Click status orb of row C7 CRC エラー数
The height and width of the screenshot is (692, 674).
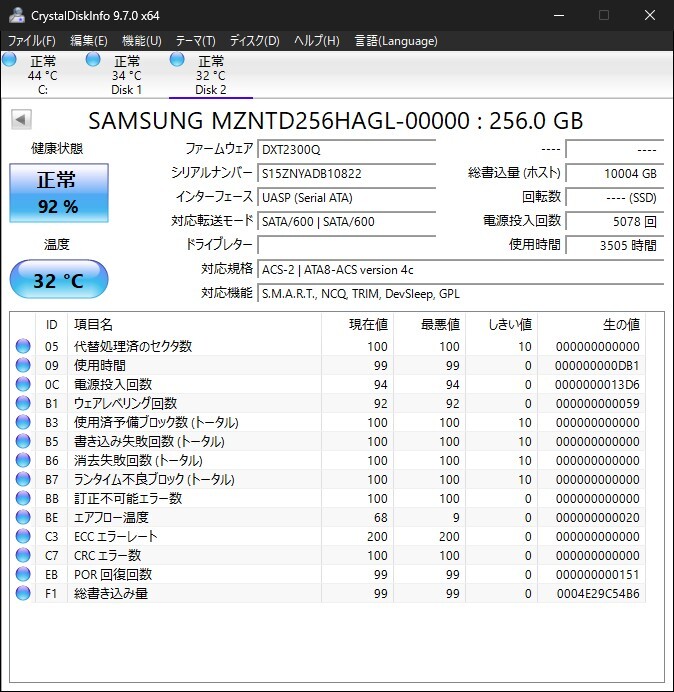(x=23, y=555)
